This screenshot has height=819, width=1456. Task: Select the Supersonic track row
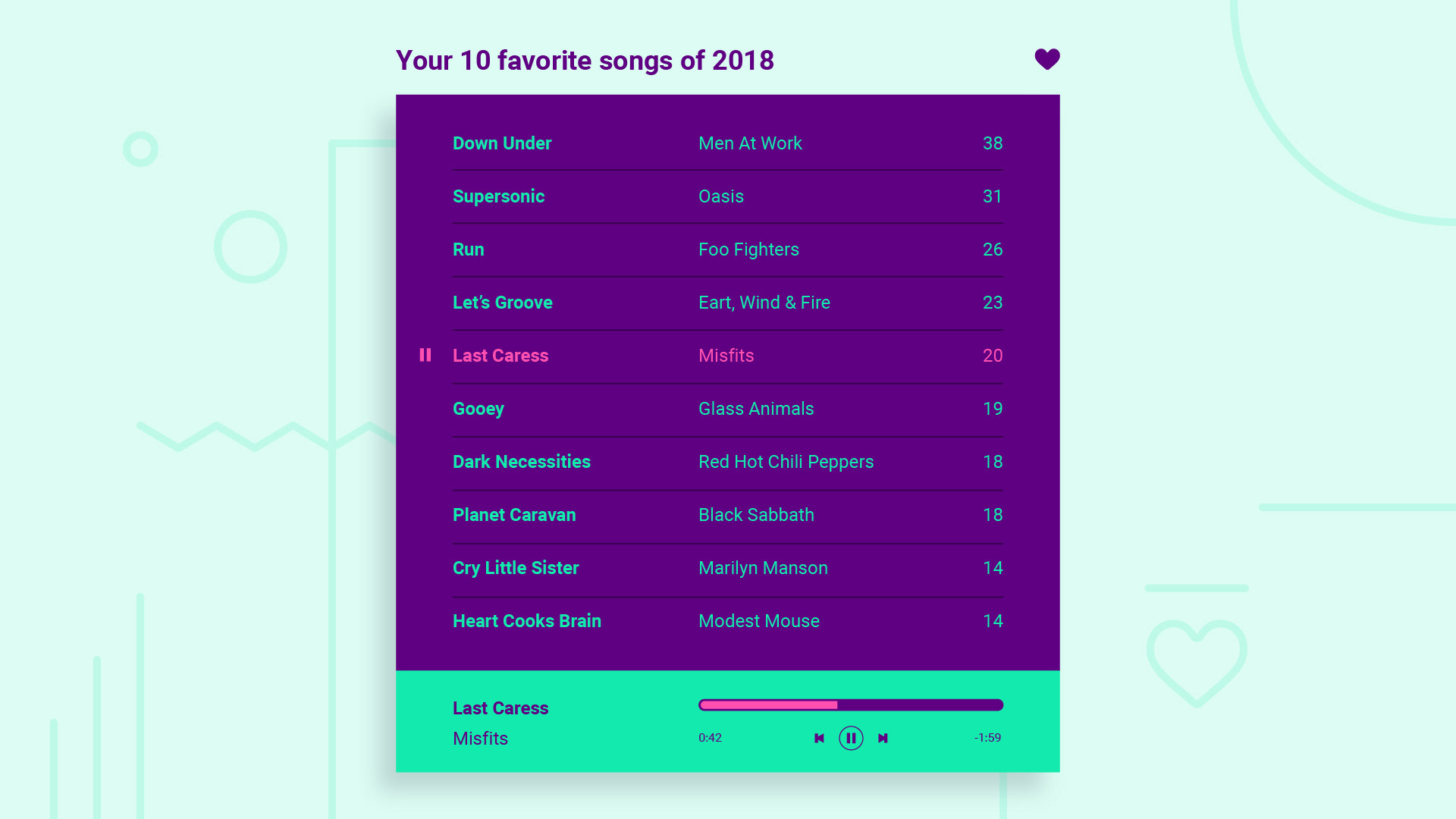coord(498,196)
